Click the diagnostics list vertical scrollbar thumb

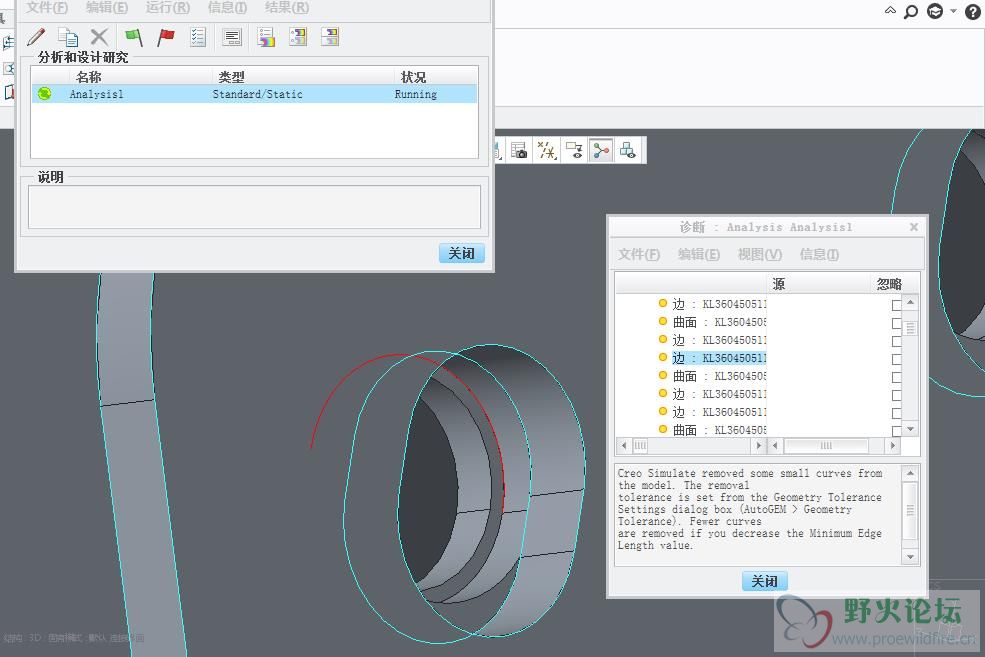(910, 328)
